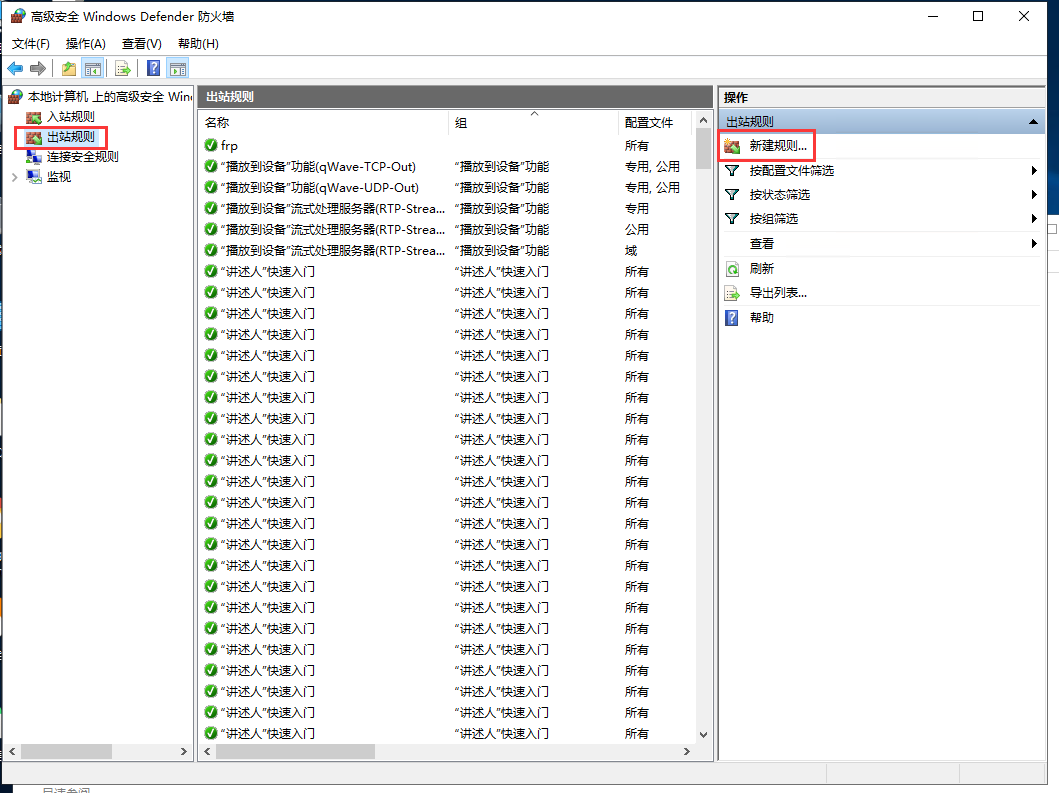Select RTP-Stream rule with 专用 profile
1059x793 pixels.
[447, 209]
